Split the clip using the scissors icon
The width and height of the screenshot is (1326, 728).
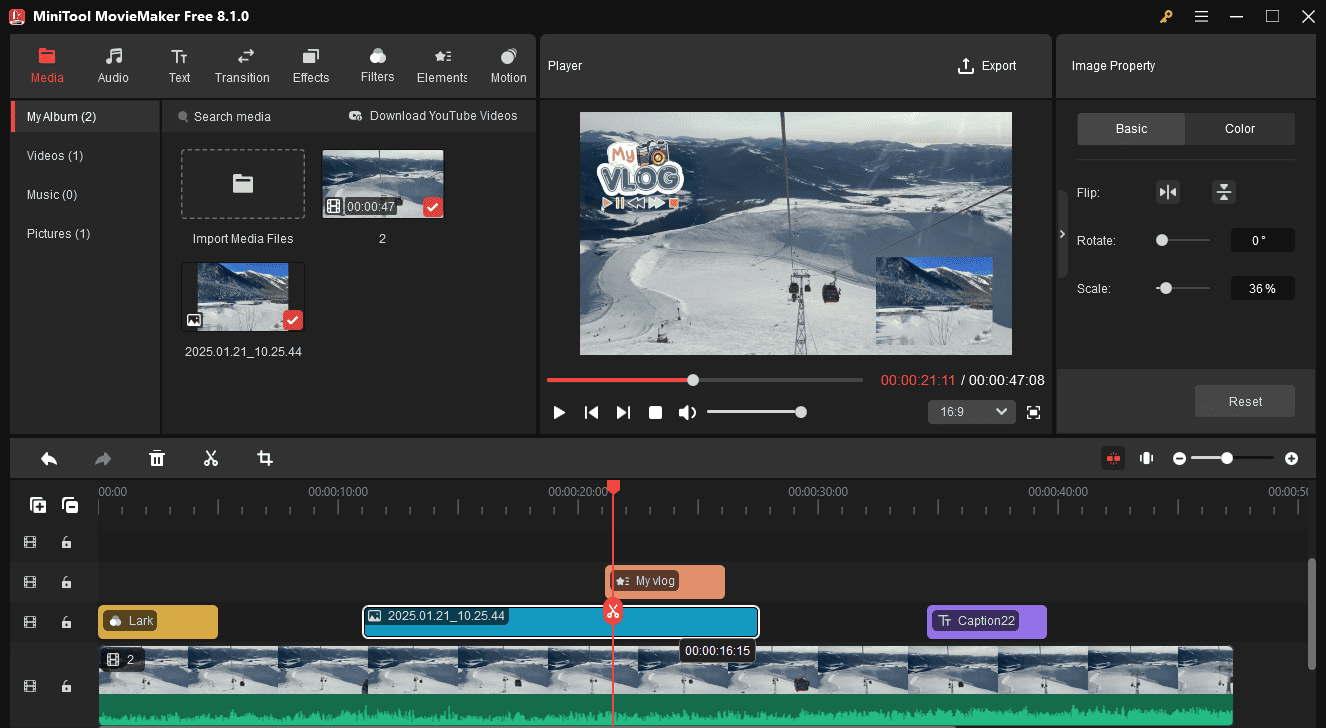coord(211,458)
